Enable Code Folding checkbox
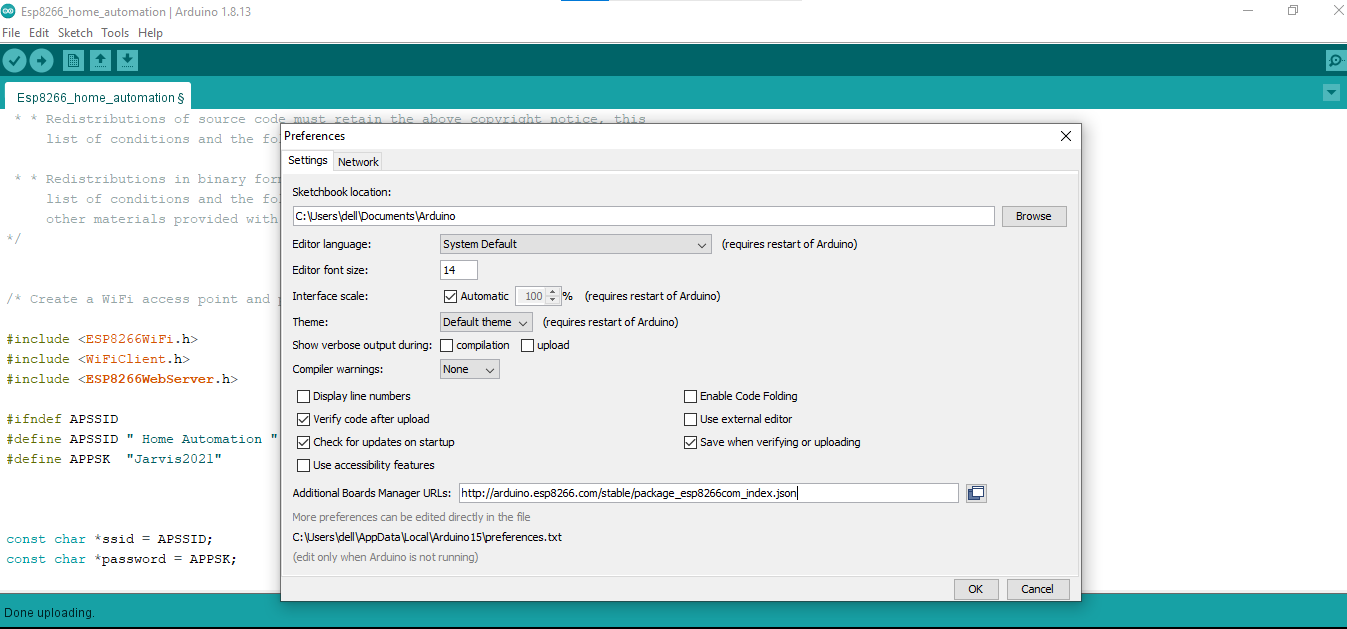This screenshot has height=629, width=1347. 690,396
